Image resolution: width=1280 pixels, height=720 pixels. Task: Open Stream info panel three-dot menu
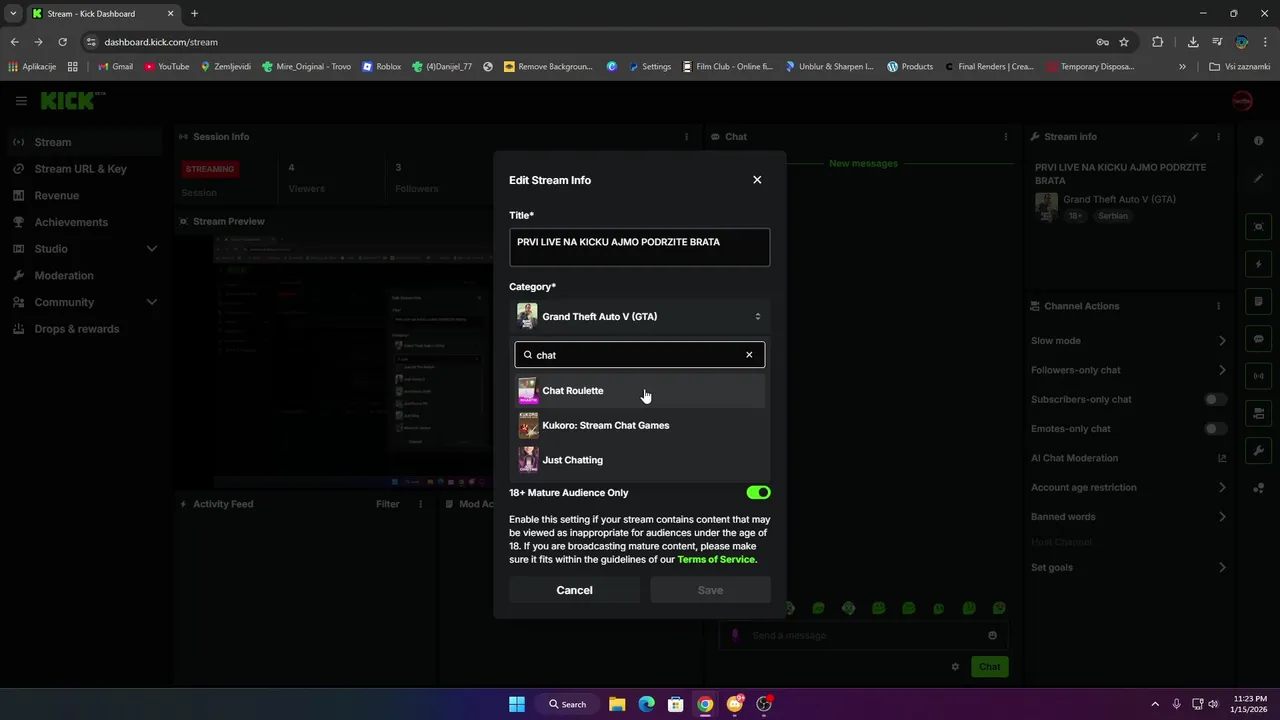pos(1218,137)
